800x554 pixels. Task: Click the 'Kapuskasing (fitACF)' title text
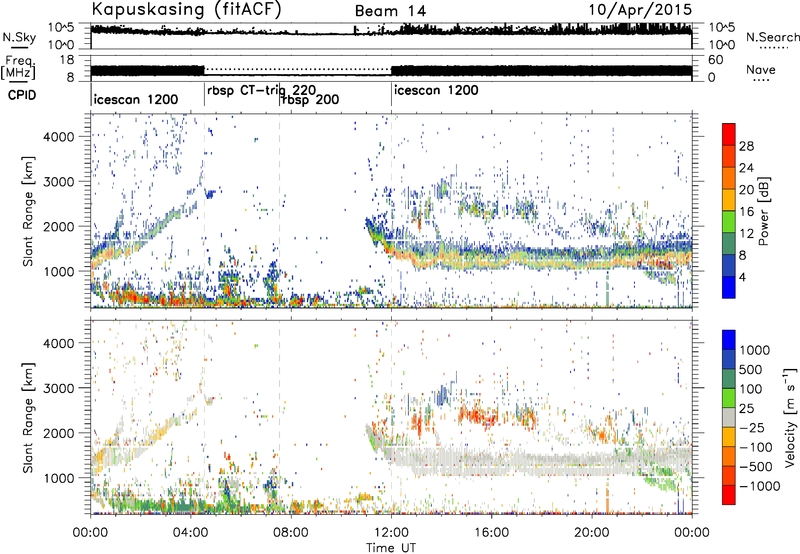187,9
